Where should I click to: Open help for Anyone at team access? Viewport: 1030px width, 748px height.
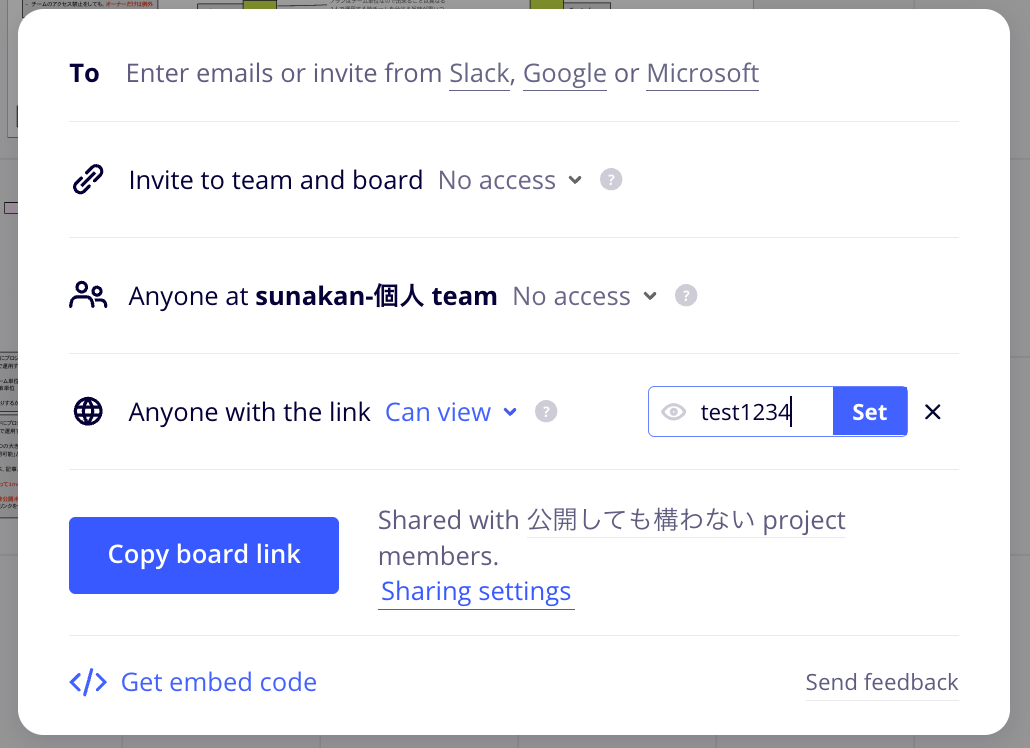686,296
